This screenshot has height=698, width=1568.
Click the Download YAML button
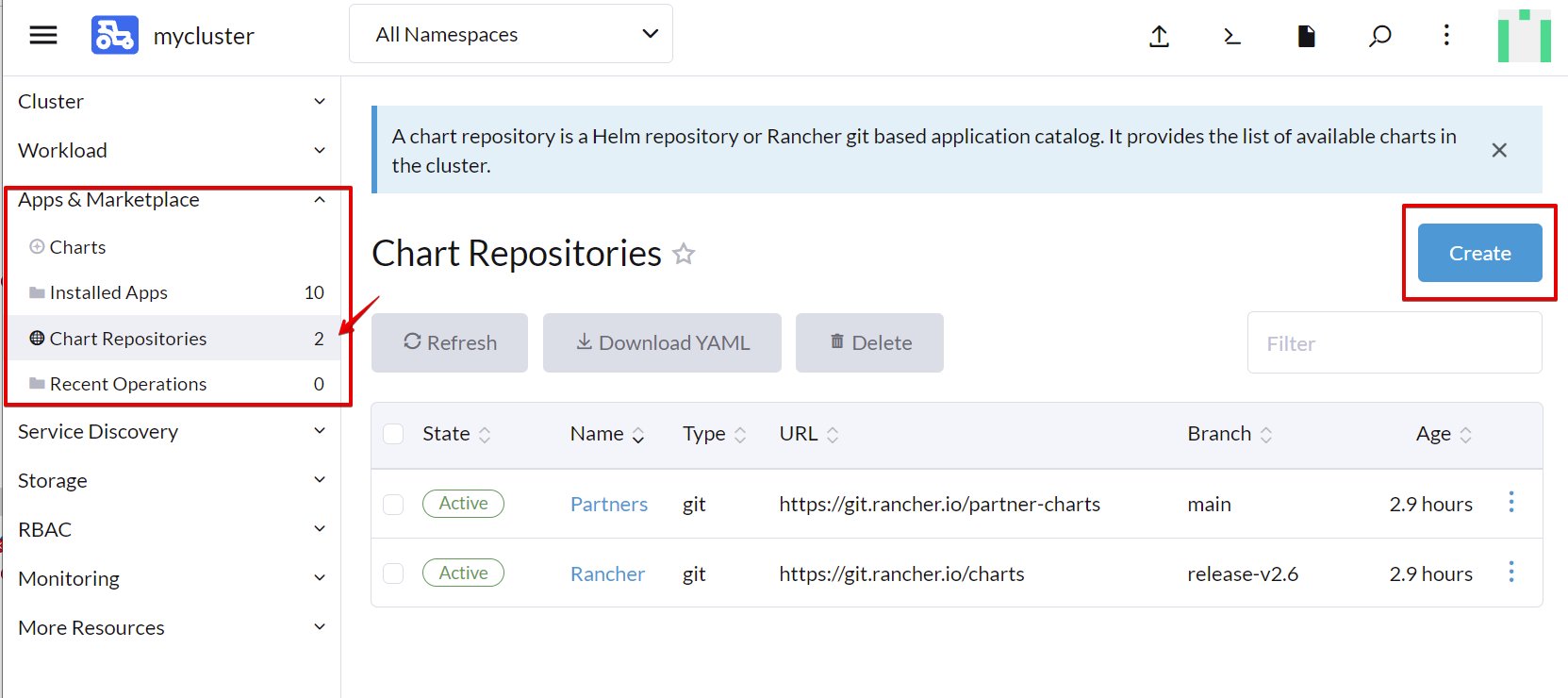[x=662, y=342]
